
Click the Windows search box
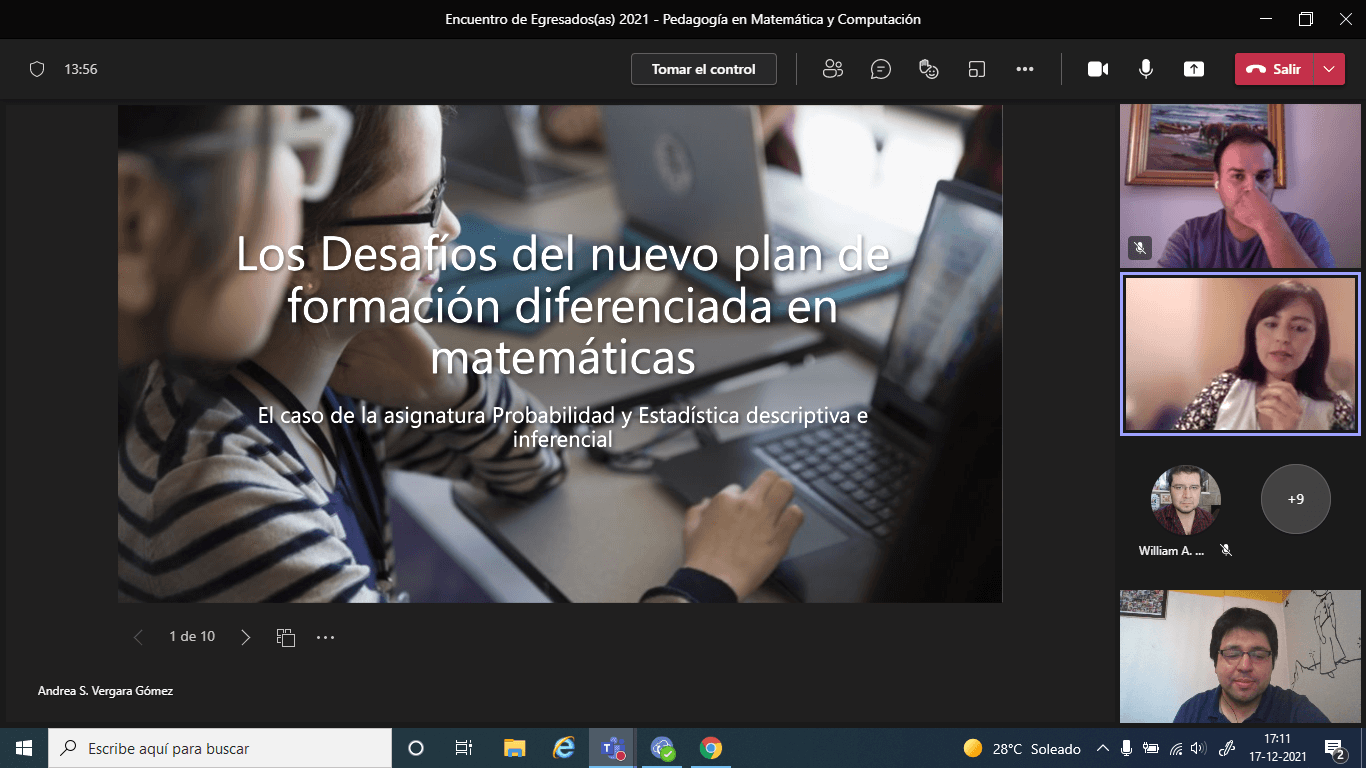click(x=220, y=748)
